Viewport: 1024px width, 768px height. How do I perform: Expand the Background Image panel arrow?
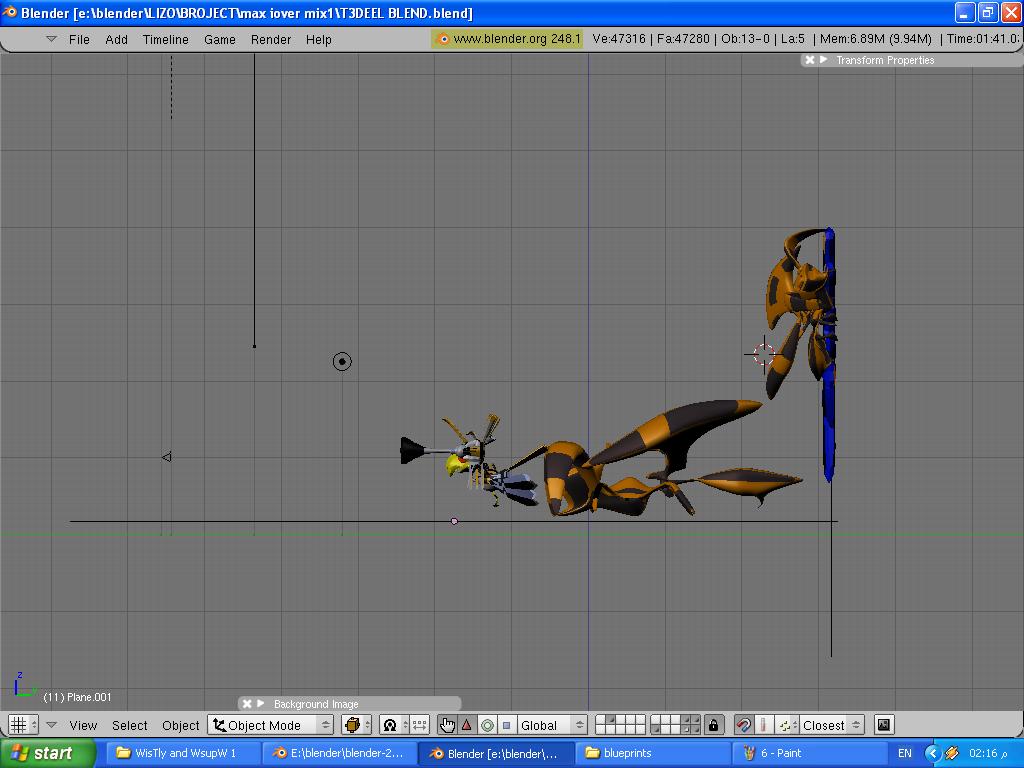261,703
